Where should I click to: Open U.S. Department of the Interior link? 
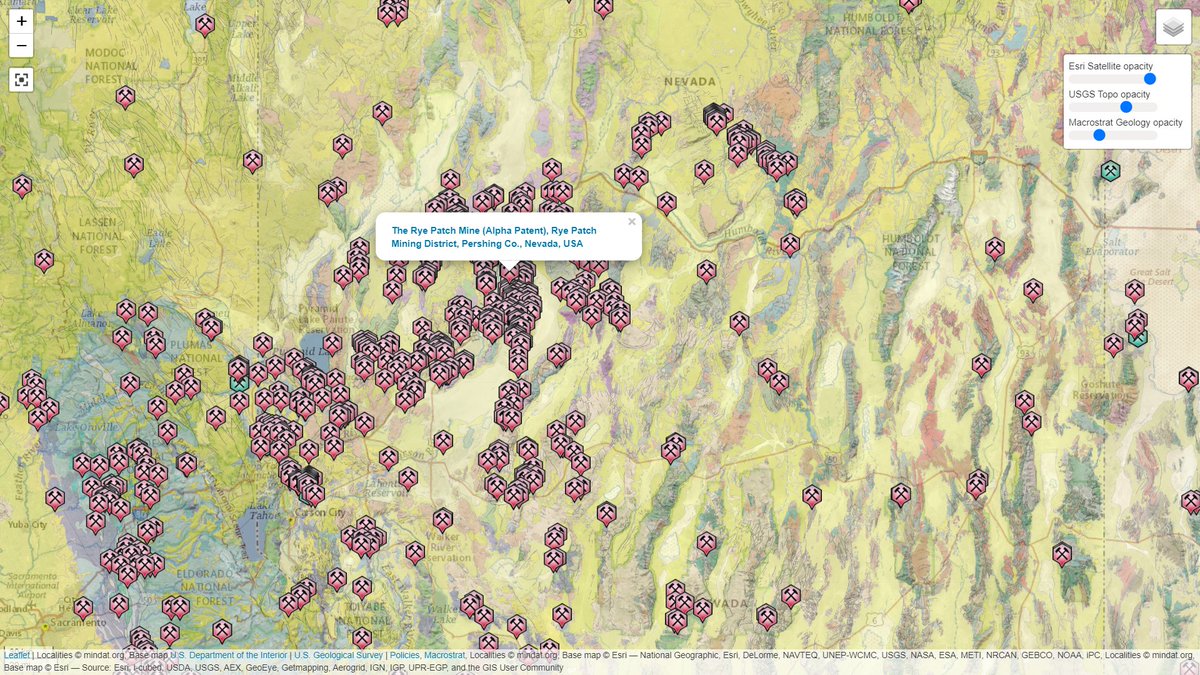tap(228, 655)
